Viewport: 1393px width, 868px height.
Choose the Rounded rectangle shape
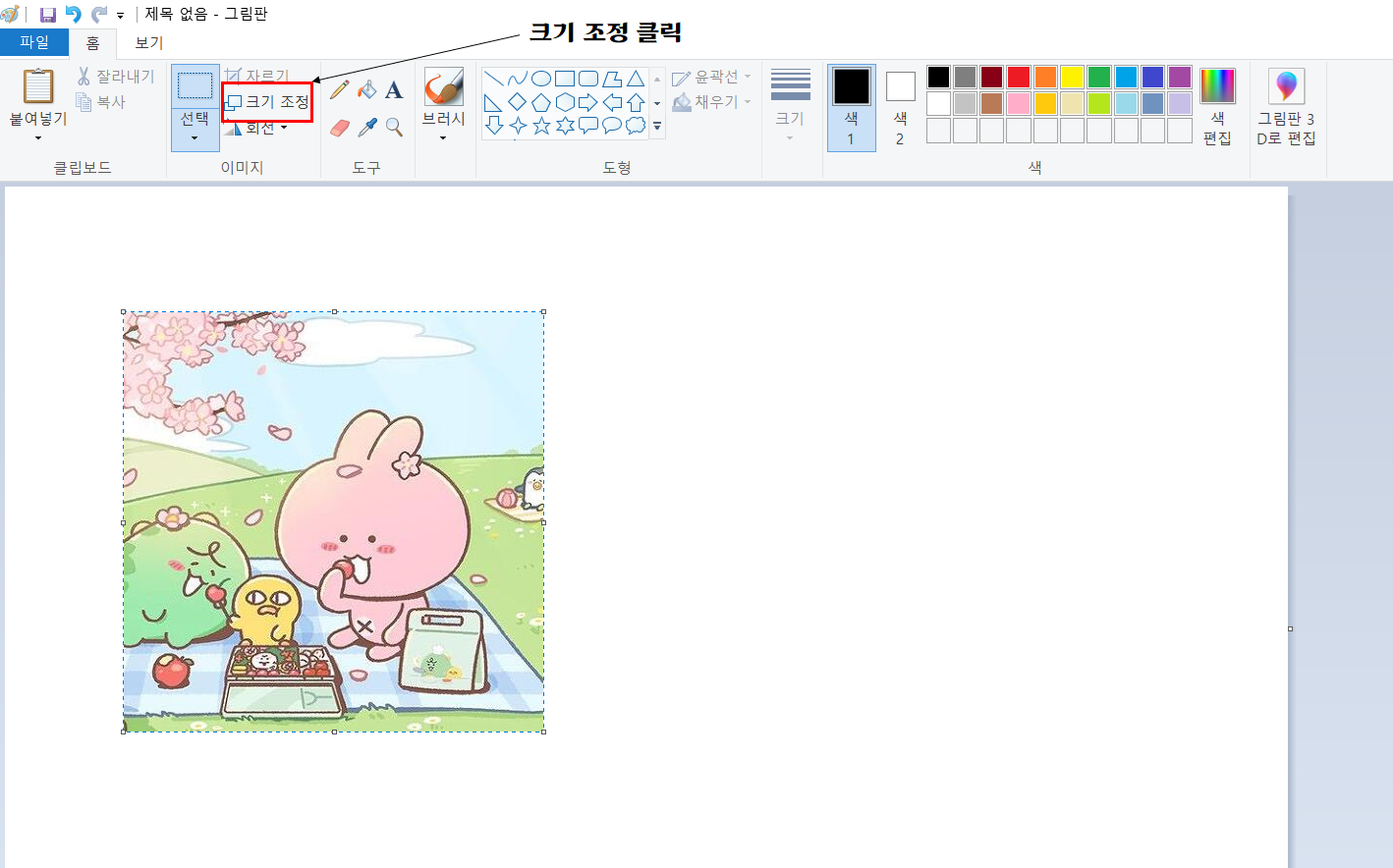(x=588, y=79)
